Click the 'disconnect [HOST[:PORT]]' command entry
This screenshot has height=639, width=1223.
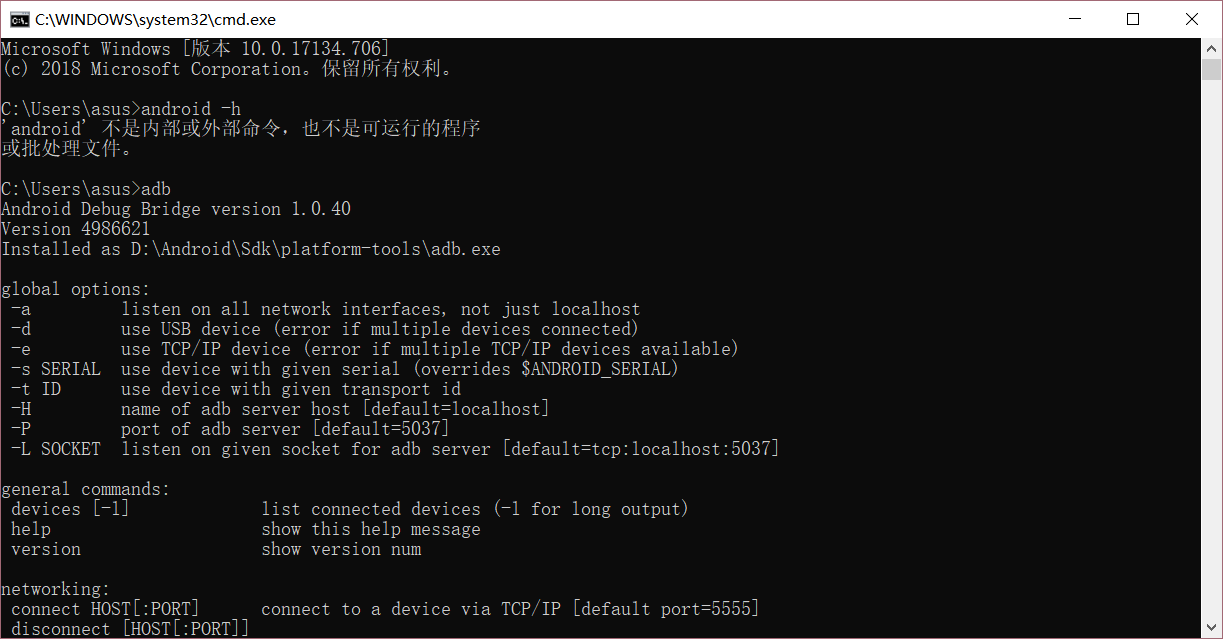130,629
